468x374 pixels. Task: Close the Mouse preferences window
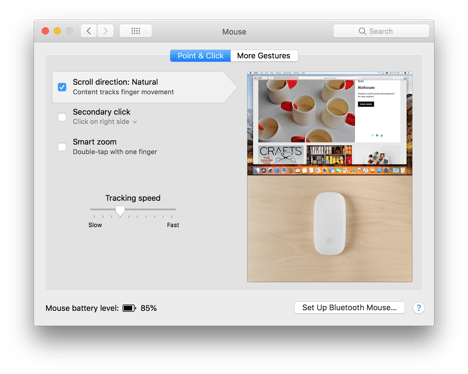click(x=45, y=31)
